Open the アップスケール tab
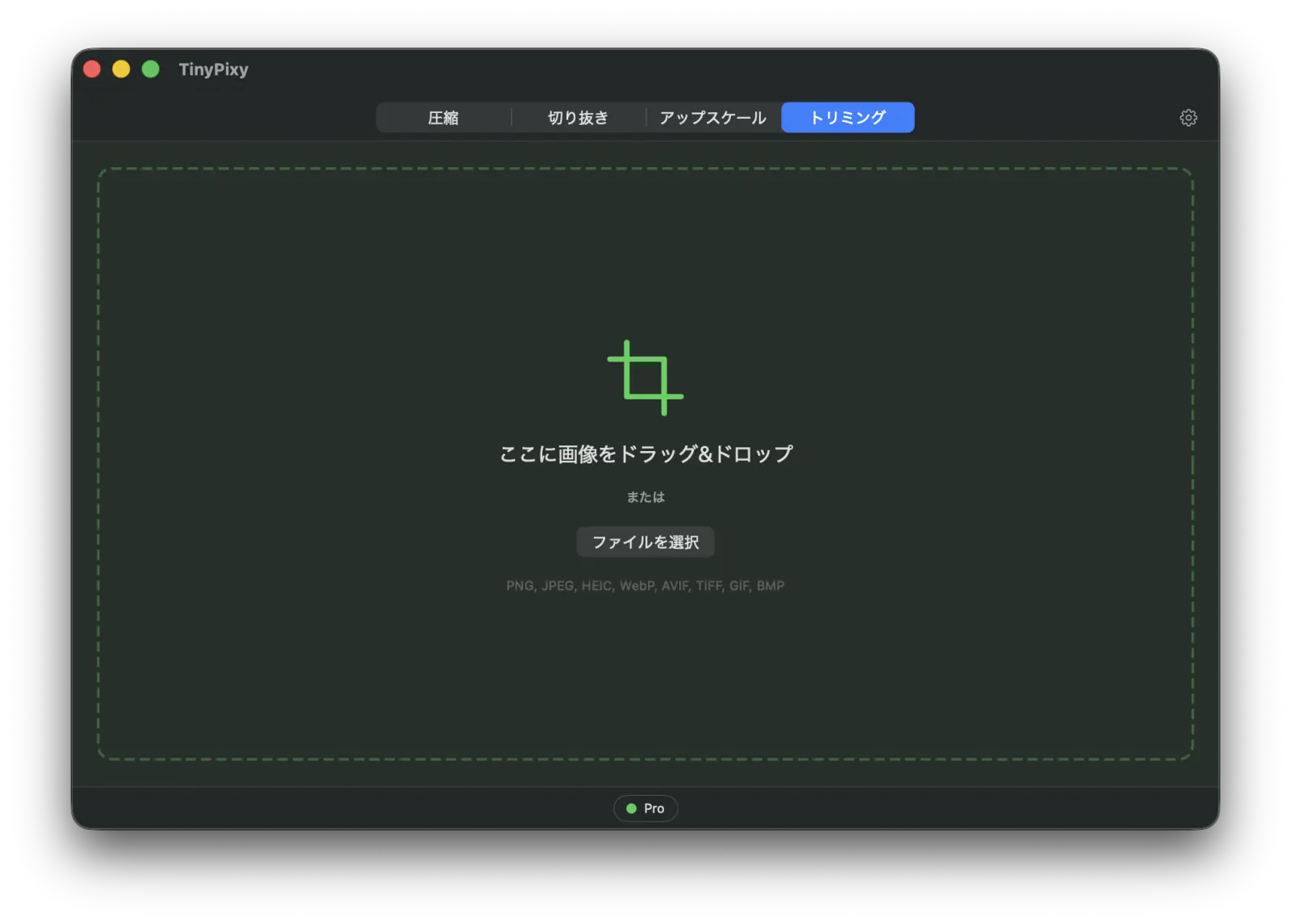 click(712, 118)
